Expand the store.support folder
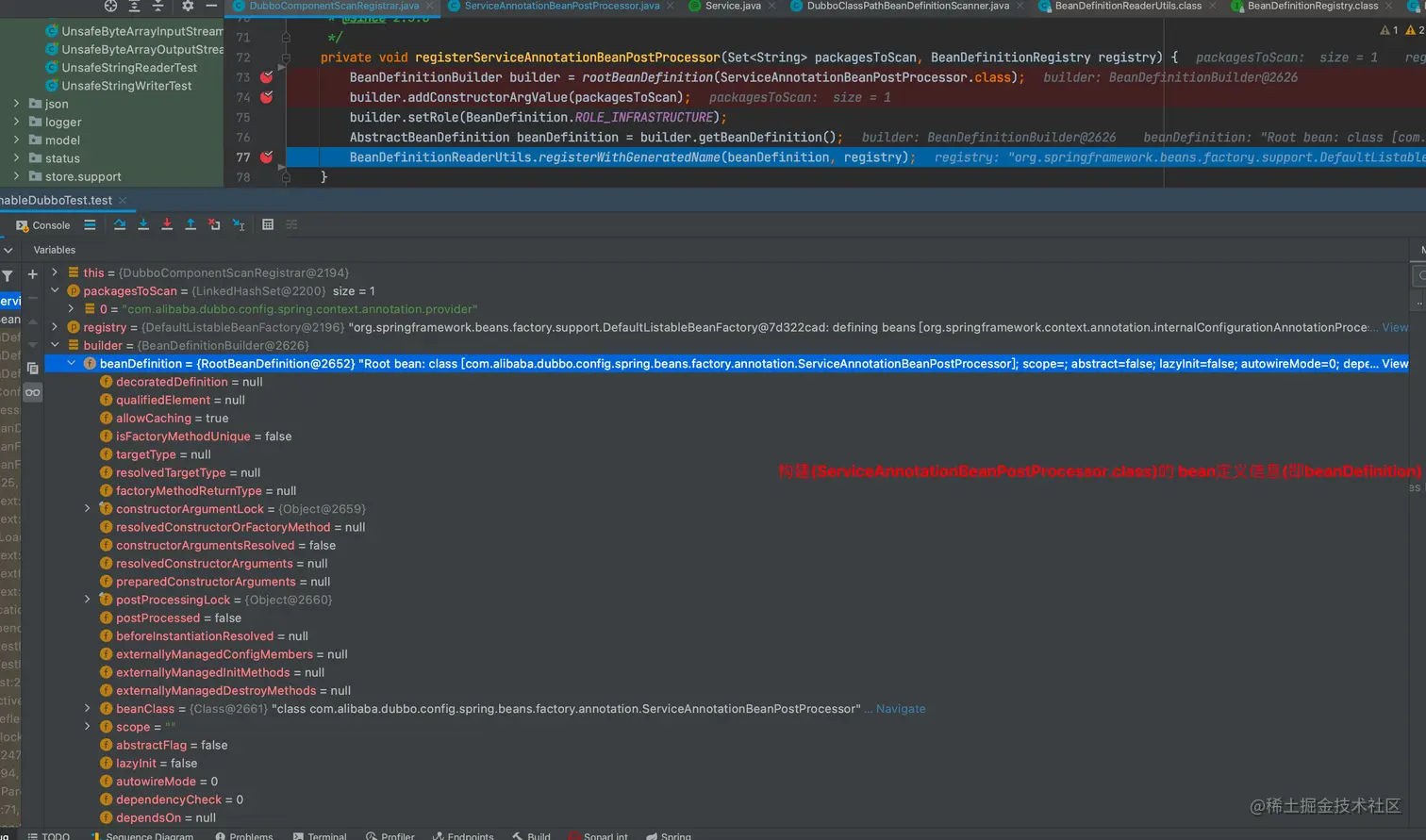1426x840 pixels. click(x=16, y=176)
